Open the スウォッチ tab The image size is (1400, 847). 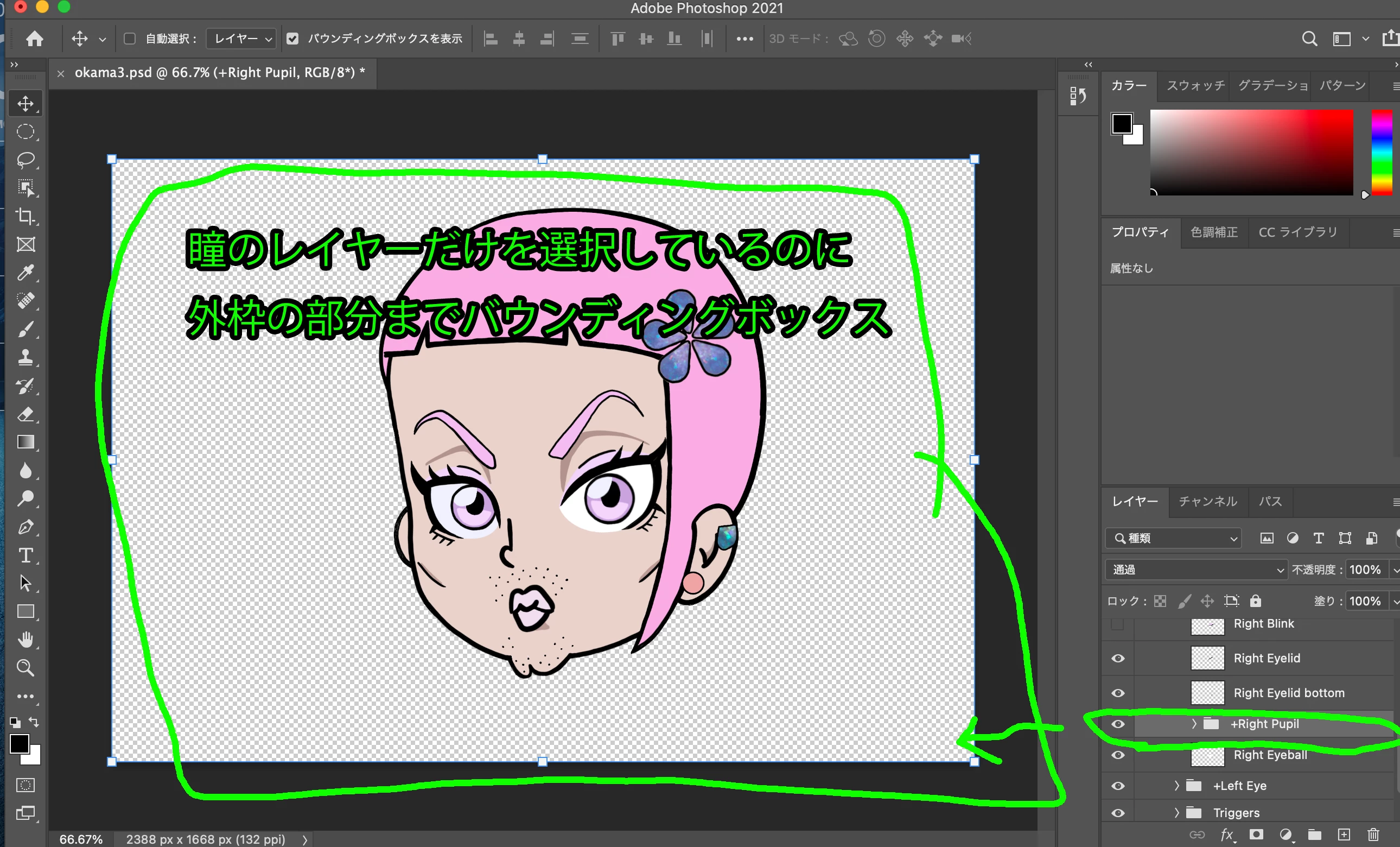1195,85
